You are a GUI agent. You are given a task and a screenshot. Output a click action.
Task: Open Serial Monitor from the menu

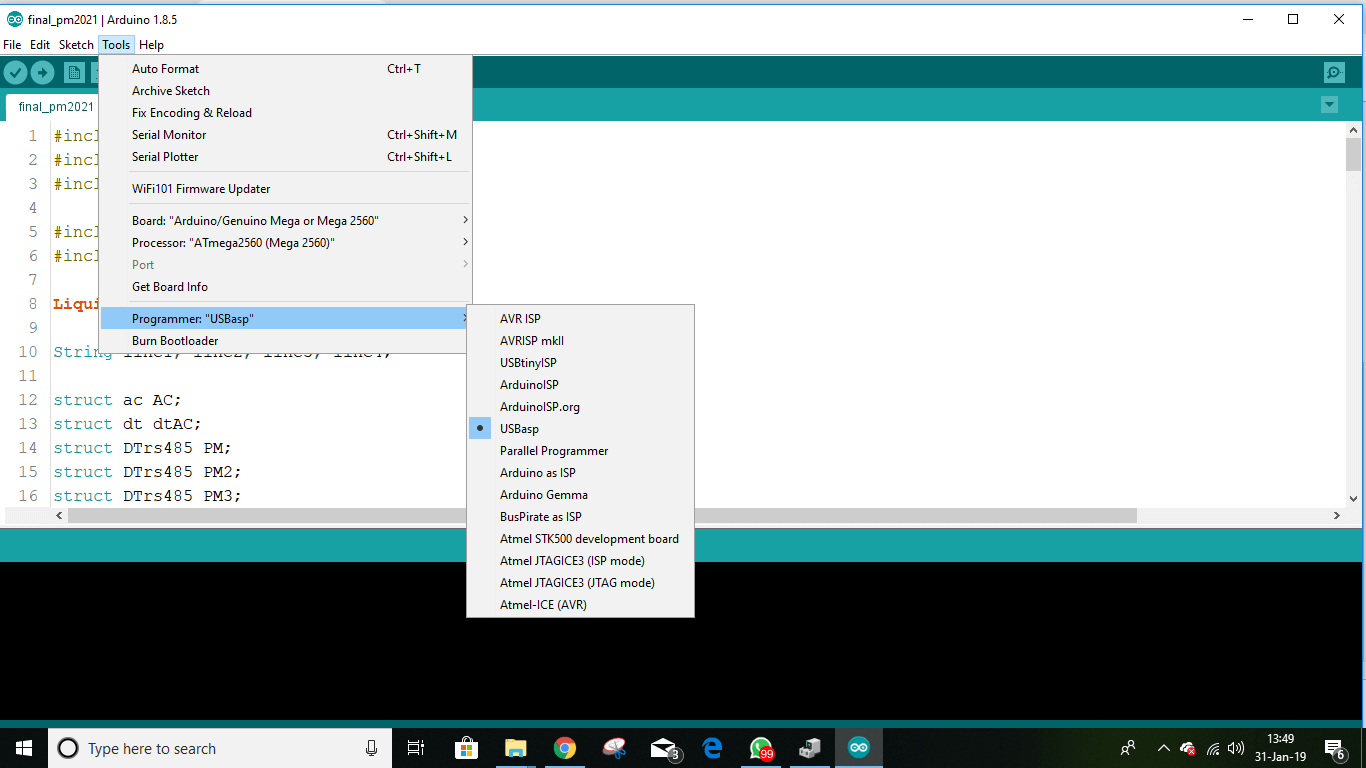[285, 135]
